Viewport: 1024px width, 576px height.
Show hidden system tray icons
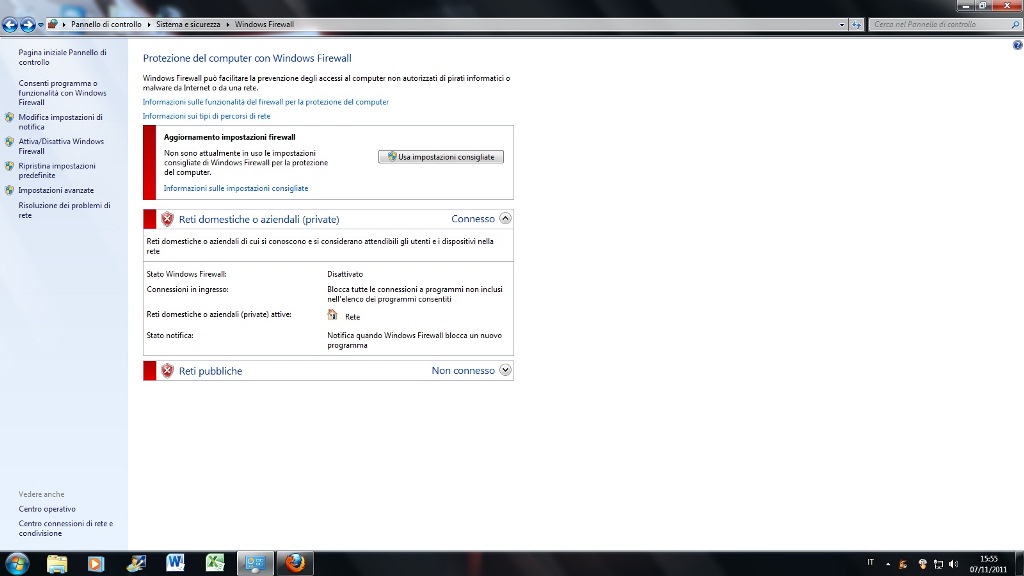click(x=888, y=564)
